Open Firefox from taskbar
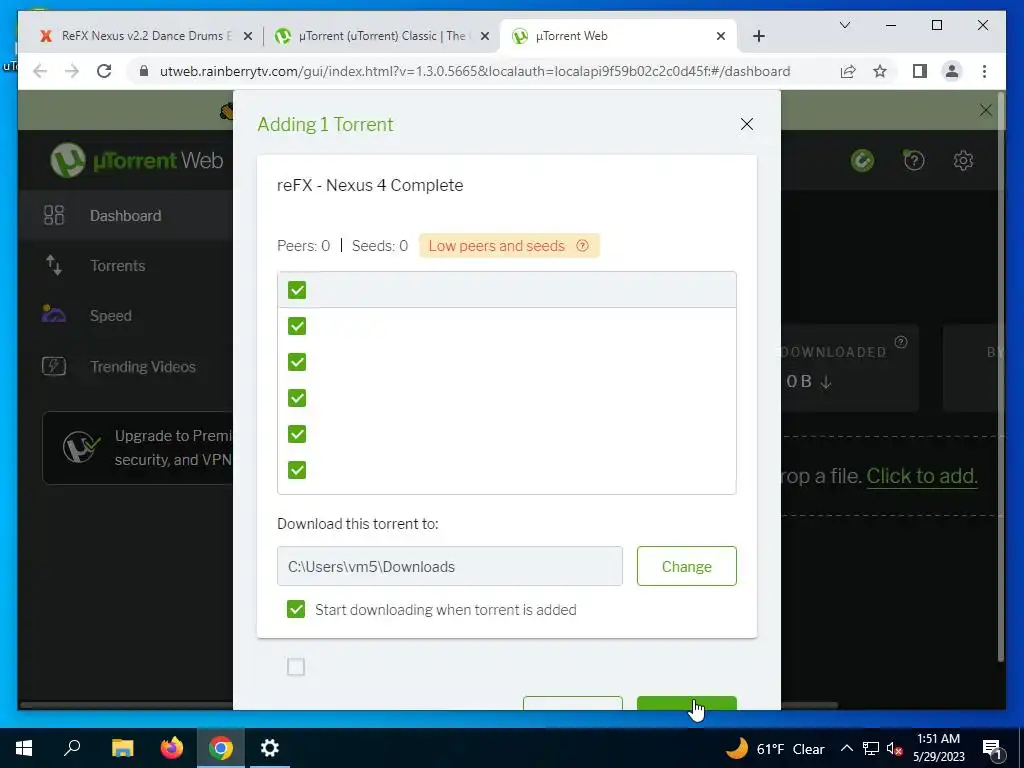Screen dimensions: 1024x768 172,748
